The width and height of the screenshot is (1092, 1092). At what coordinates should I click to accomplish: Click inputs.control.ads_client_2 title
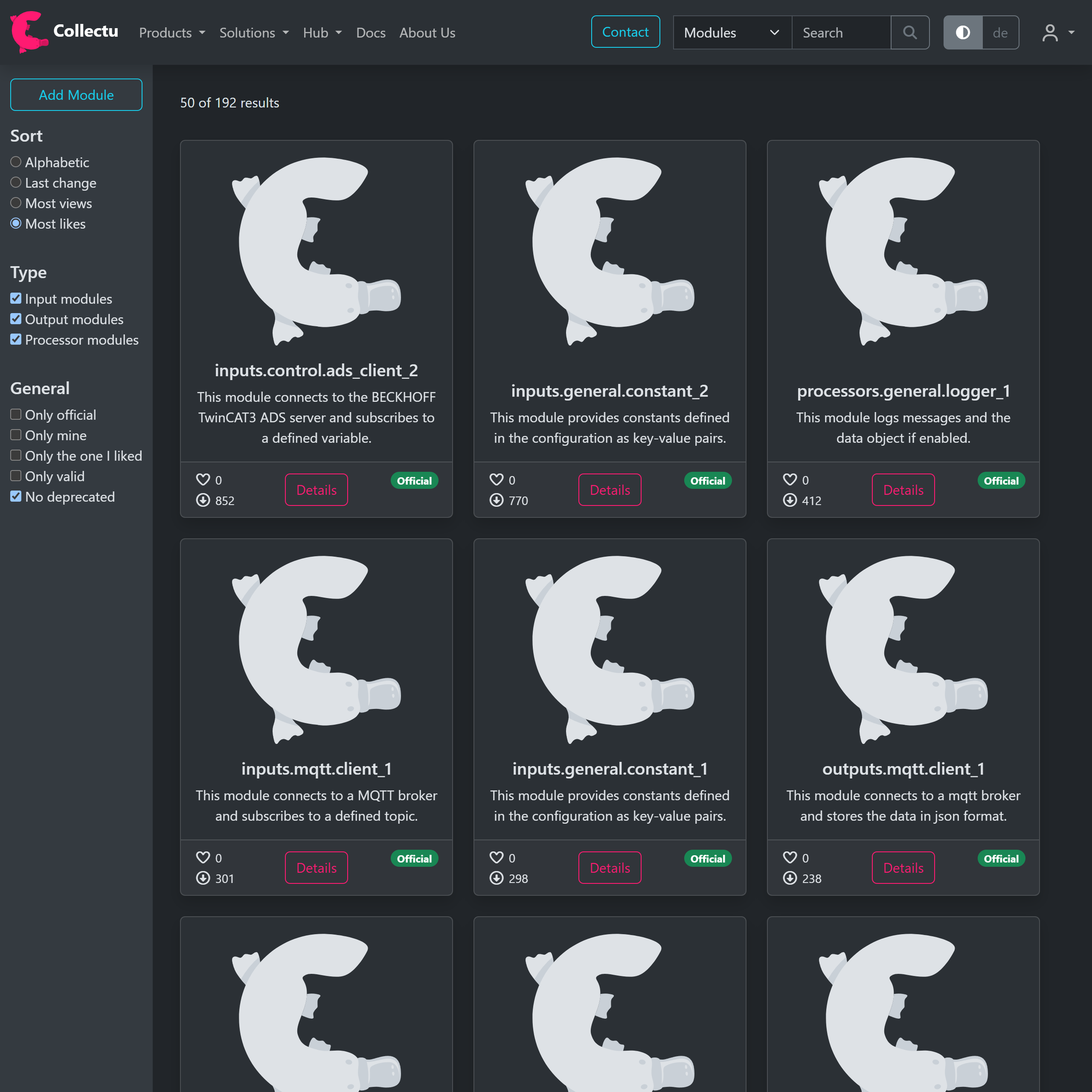317,370
